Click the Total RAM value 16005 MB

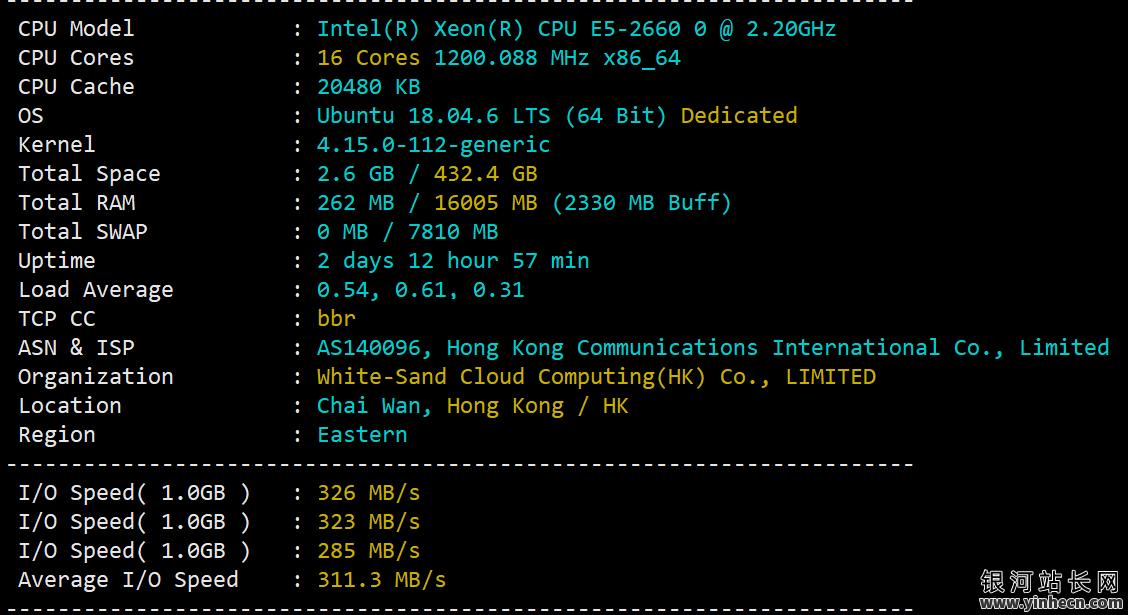point(486,203)
